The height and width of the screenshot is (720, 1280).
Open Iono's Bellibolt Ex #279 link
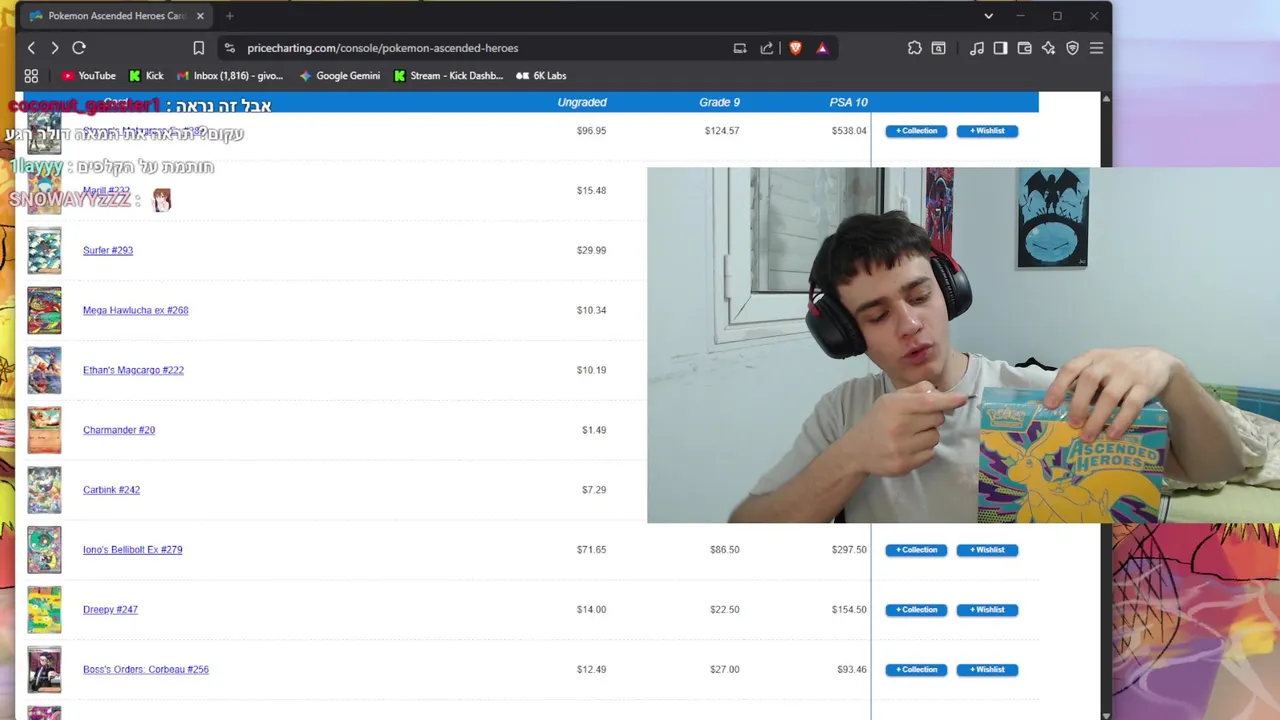coord(133,550)
